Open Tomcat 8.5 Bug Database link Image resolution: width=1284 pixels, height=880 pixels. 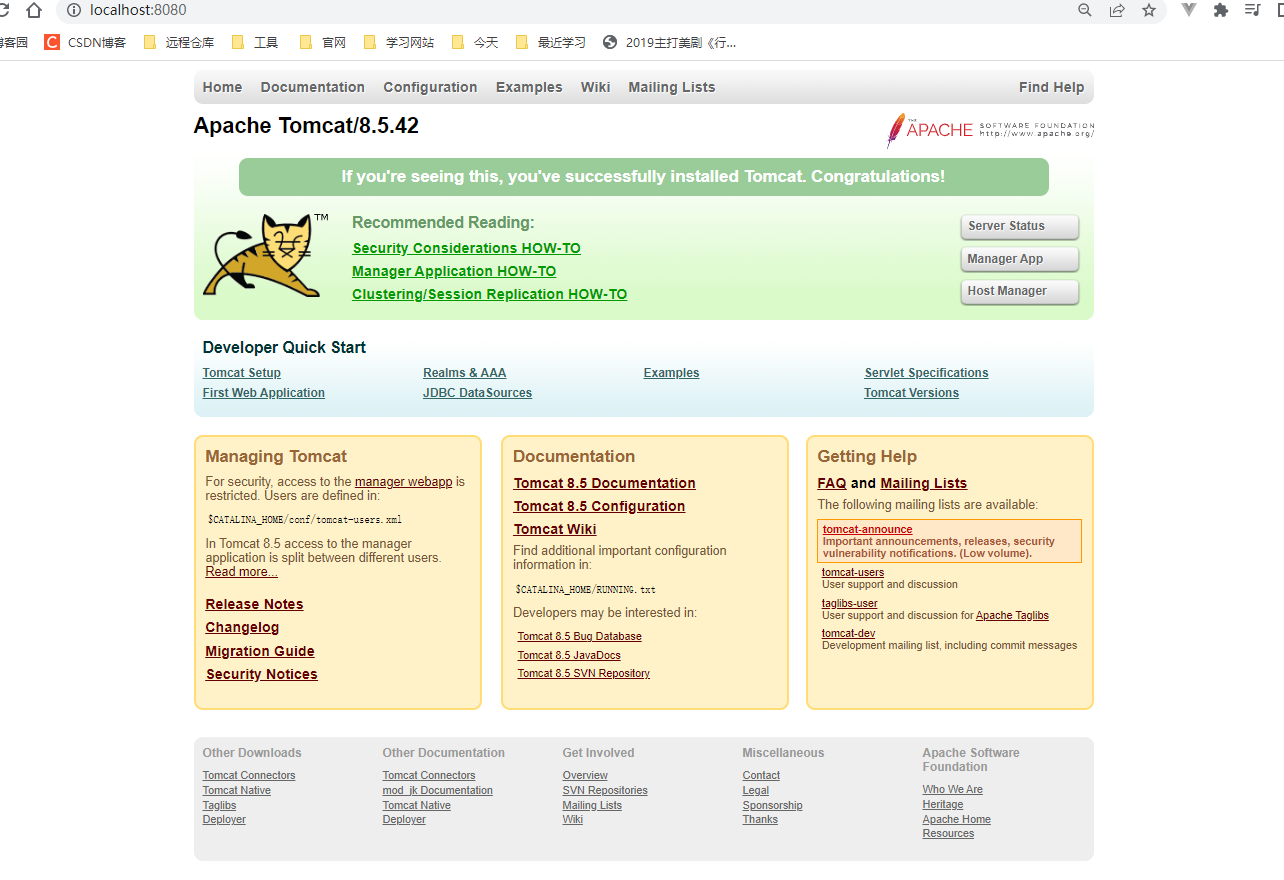pos(580,637)
